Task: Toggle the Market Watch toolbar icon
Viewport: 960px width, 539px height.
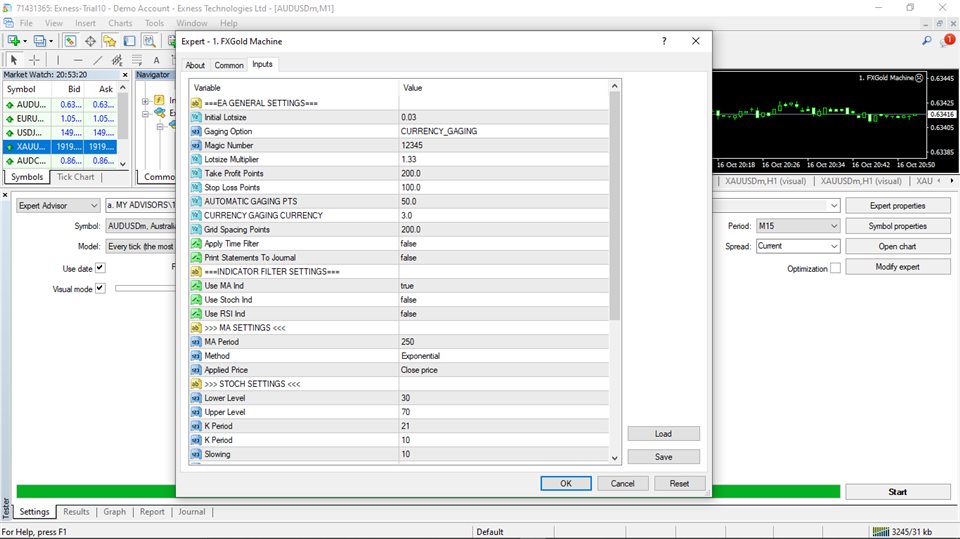Action: pyautogui.click(x=70, y=41)
